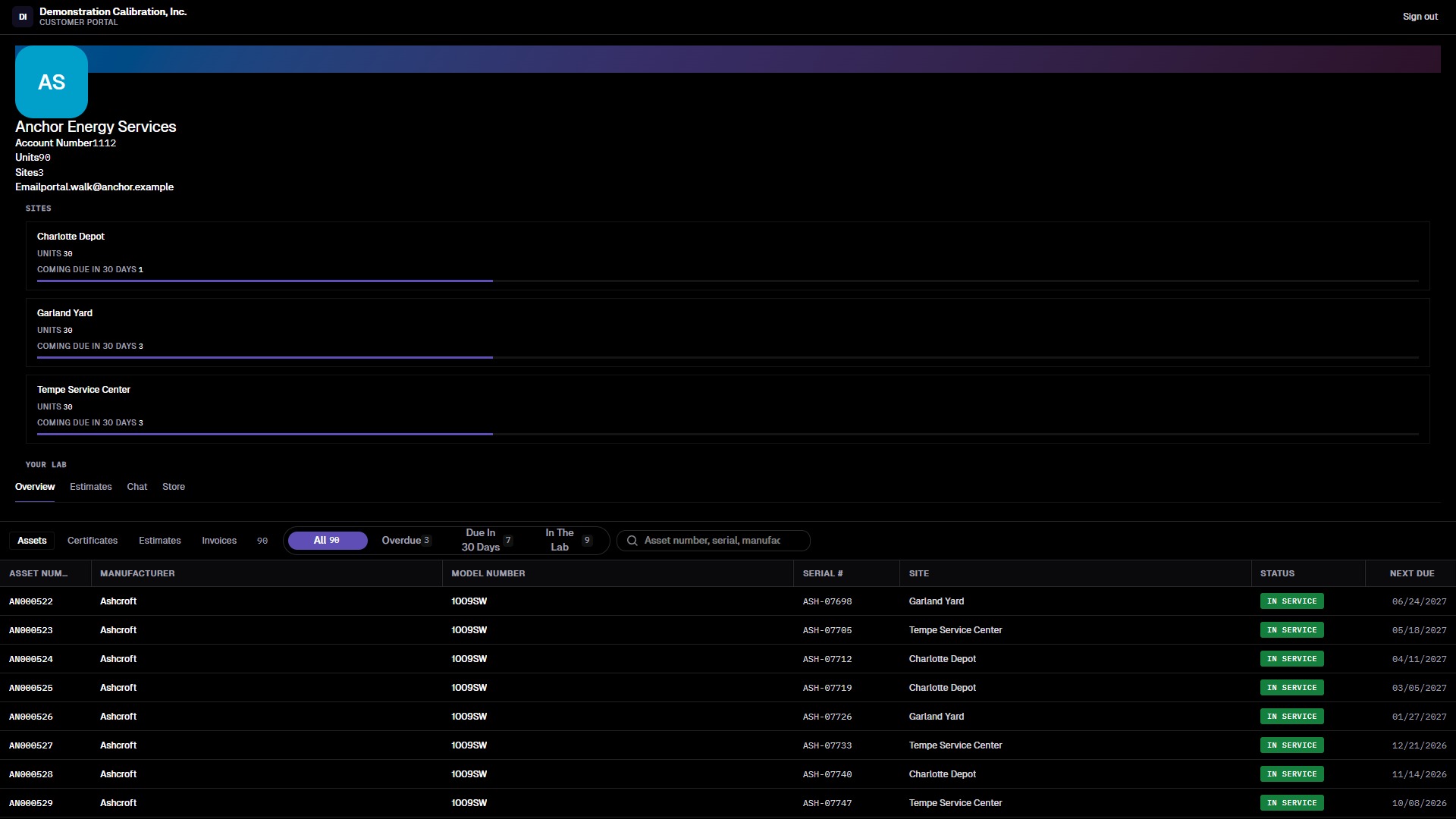Sort by Site column header
Image resolution: width=1456 pixels, height=819 pixels.
1075,573
